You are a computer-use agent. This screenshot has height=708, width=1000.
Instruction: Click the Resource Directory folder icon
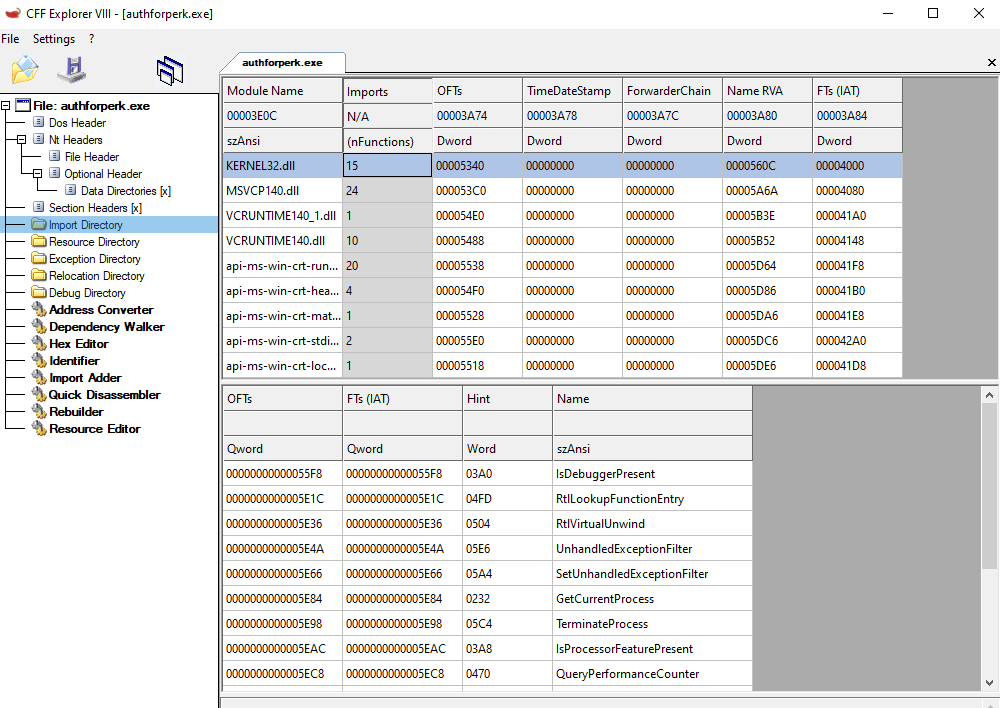click(x=39, y=242)
